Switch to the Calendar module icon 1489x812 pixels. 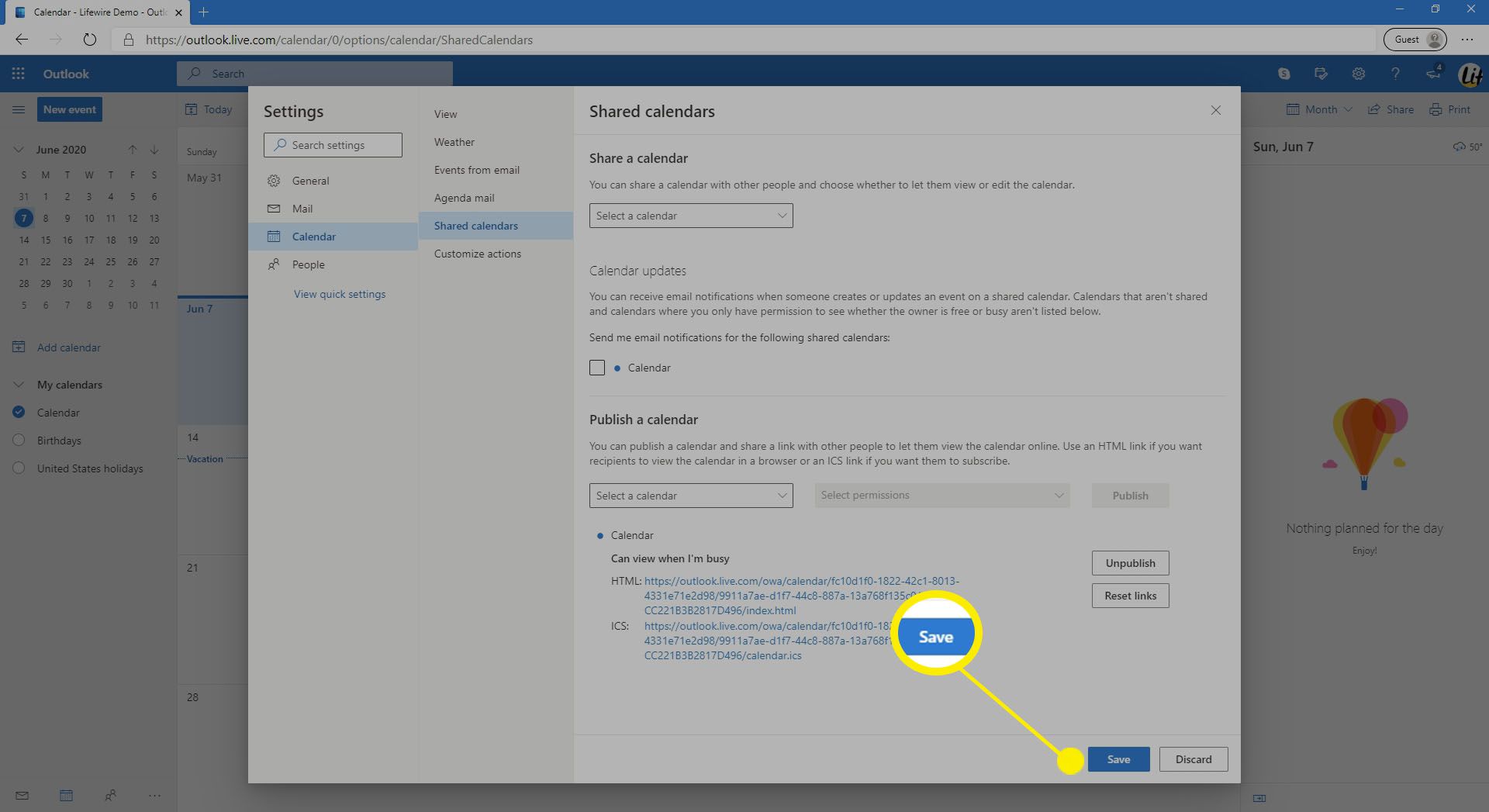[66, 796]
